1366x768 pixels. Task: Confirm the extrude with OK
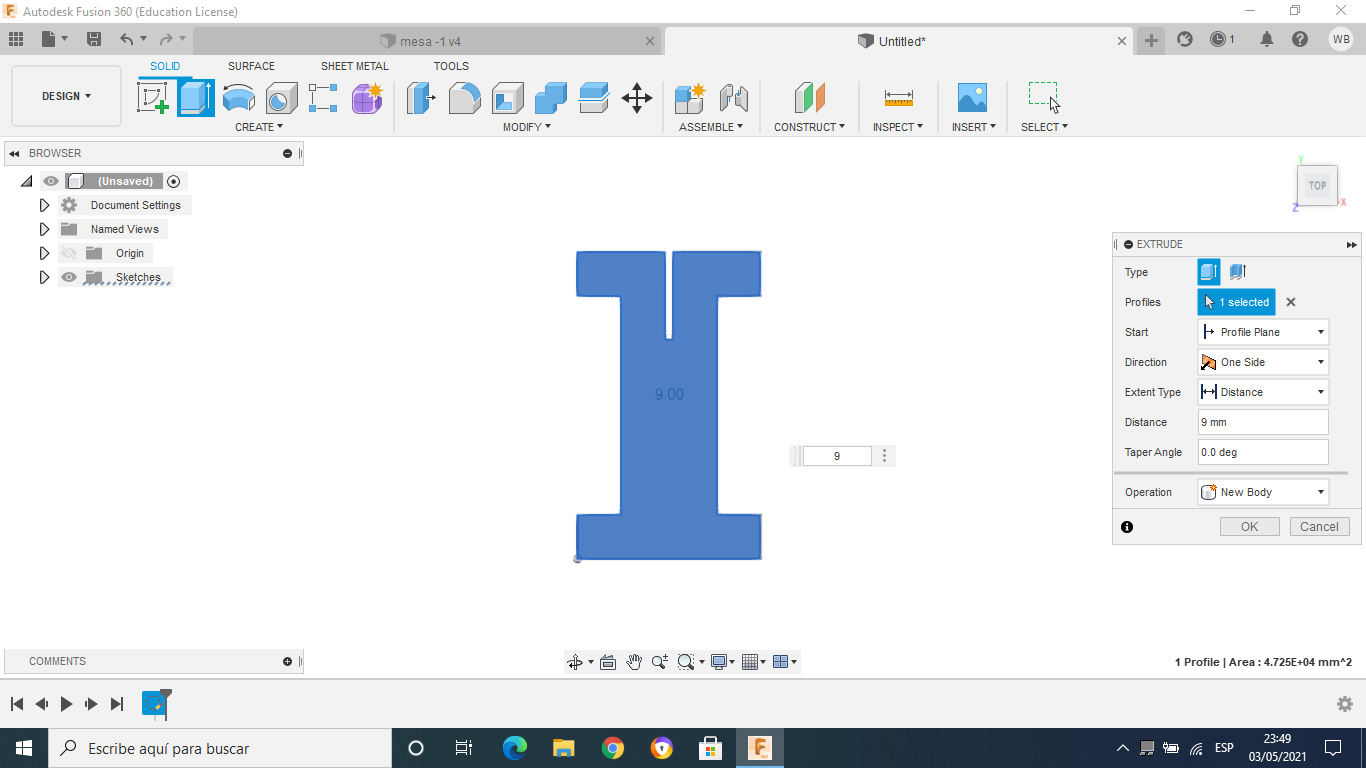coord(1250,527)
